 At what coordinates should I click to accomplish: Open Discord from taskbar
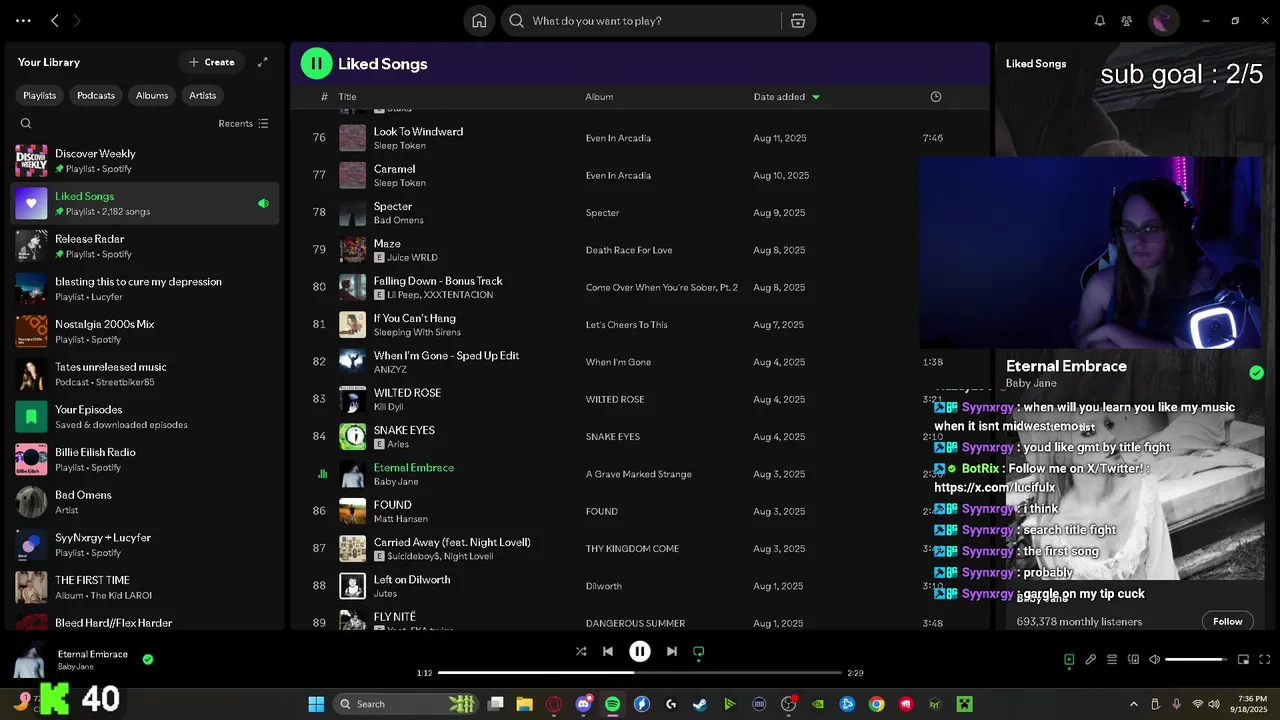pos(583,704)
